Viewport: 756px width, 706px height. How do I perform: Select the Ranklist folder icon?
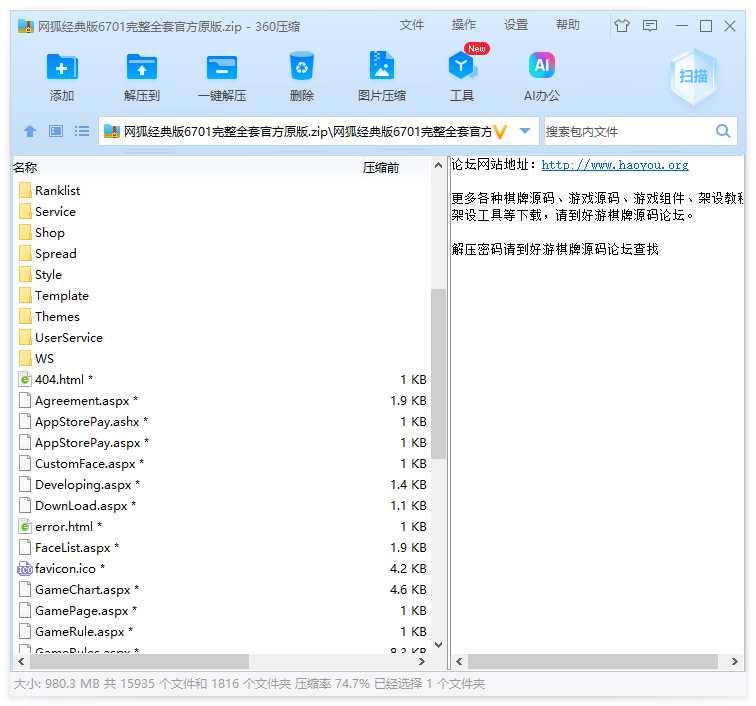click(x=25, y=190)
